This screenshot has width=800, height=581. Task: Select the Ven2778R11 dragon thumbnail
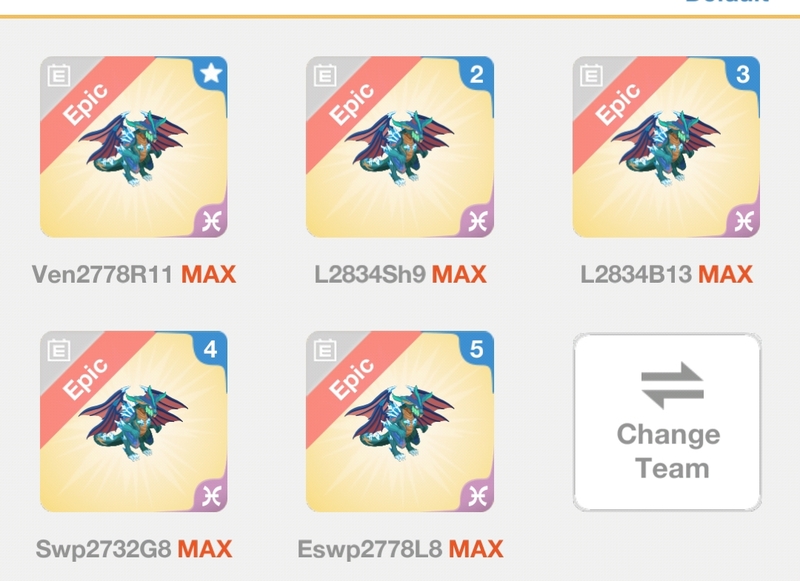coord(134,147)
